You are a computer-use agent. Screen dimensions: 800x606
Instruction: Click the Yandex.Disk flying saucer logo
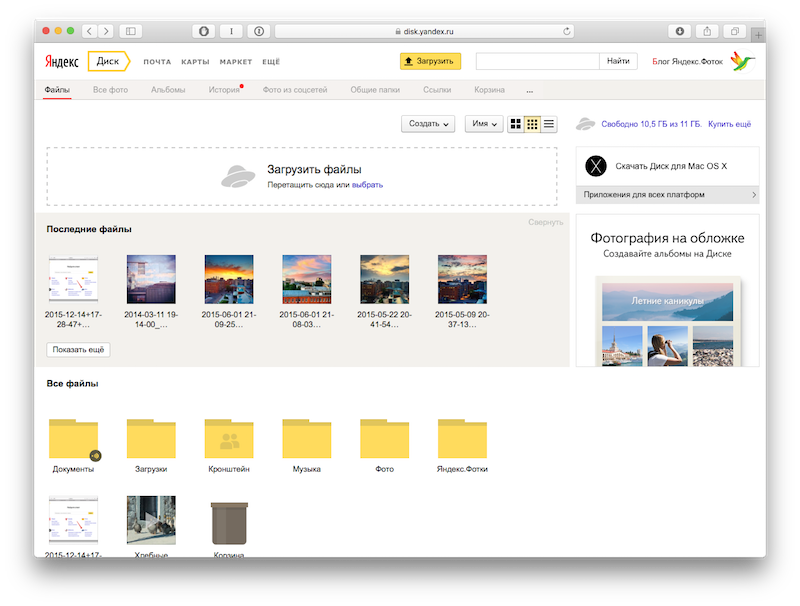point(585,124)
